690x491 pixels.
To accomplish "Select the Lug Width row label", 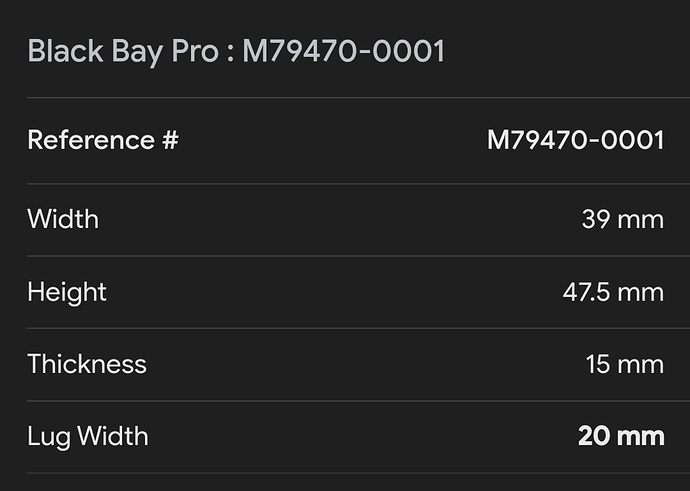I will click(88, 437).
